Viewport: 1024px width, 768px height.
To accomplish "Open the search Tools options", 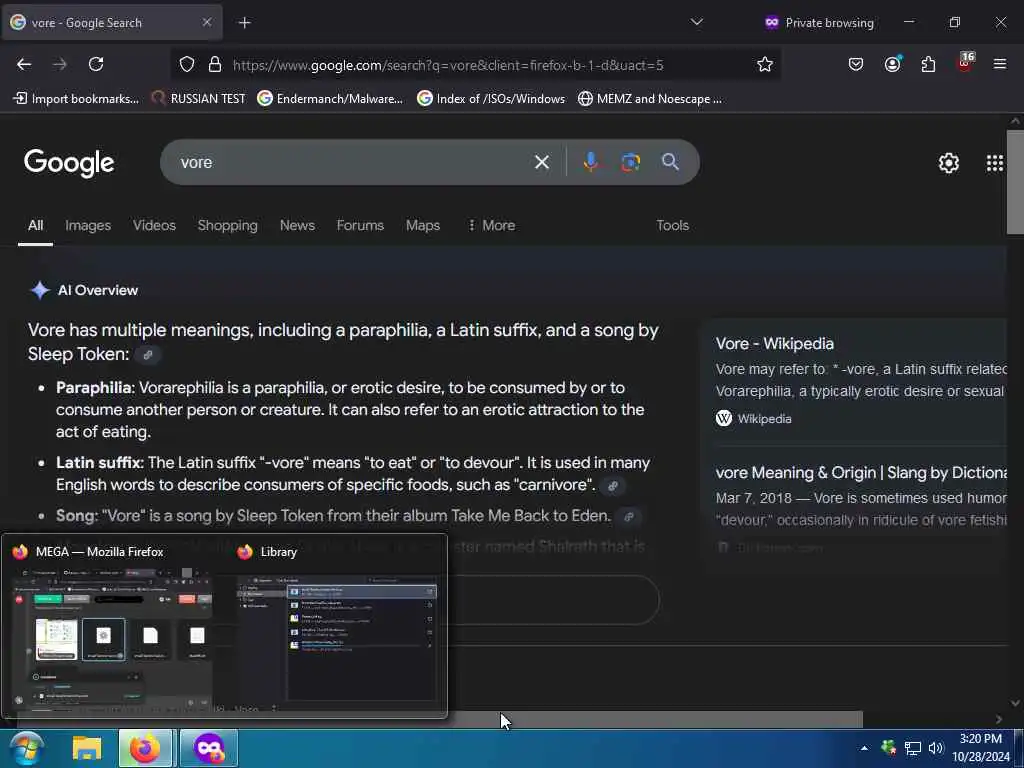I will pos(672,225).
